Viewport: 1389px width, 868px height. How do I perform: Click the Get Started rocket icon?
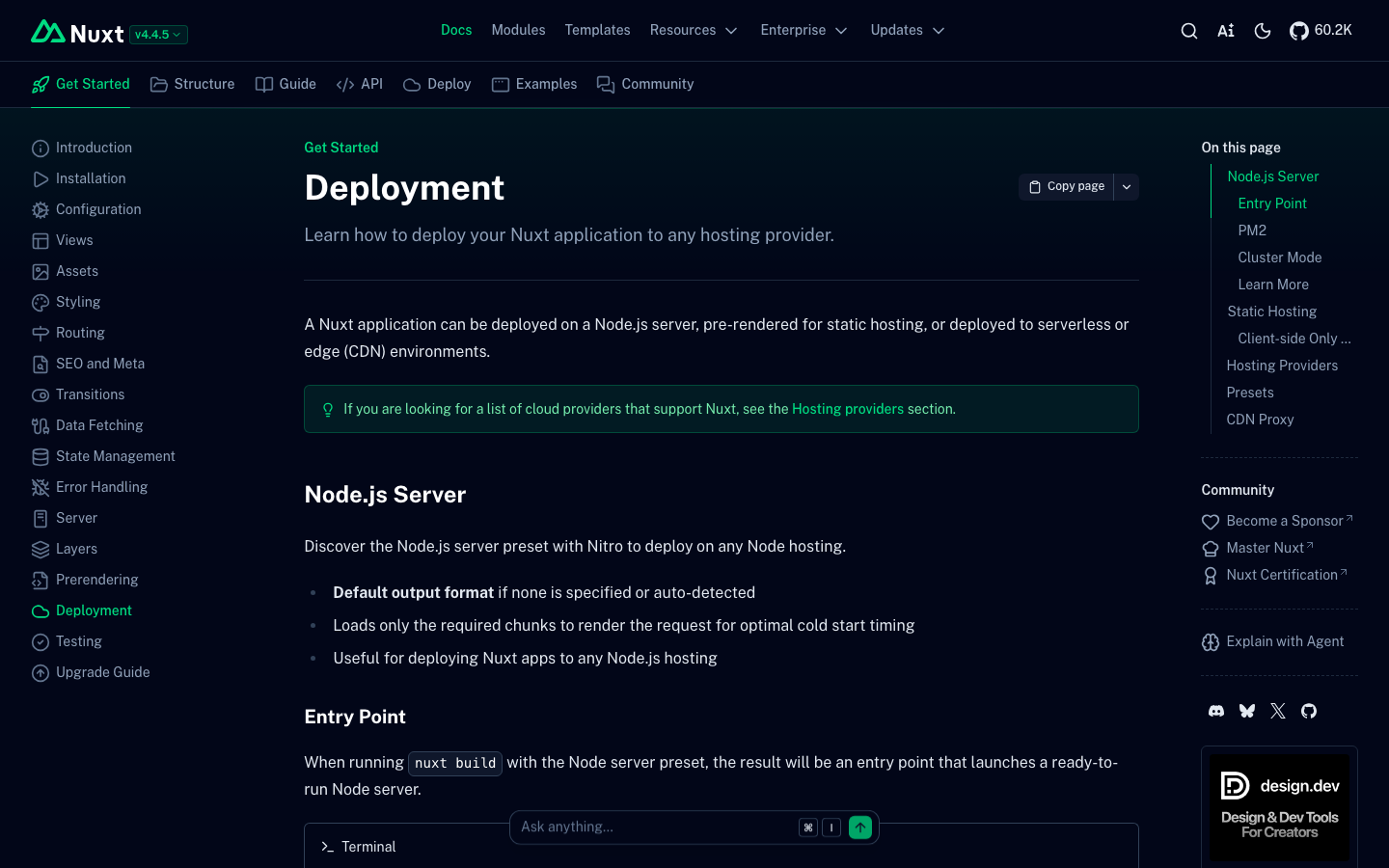click(41, 85)
